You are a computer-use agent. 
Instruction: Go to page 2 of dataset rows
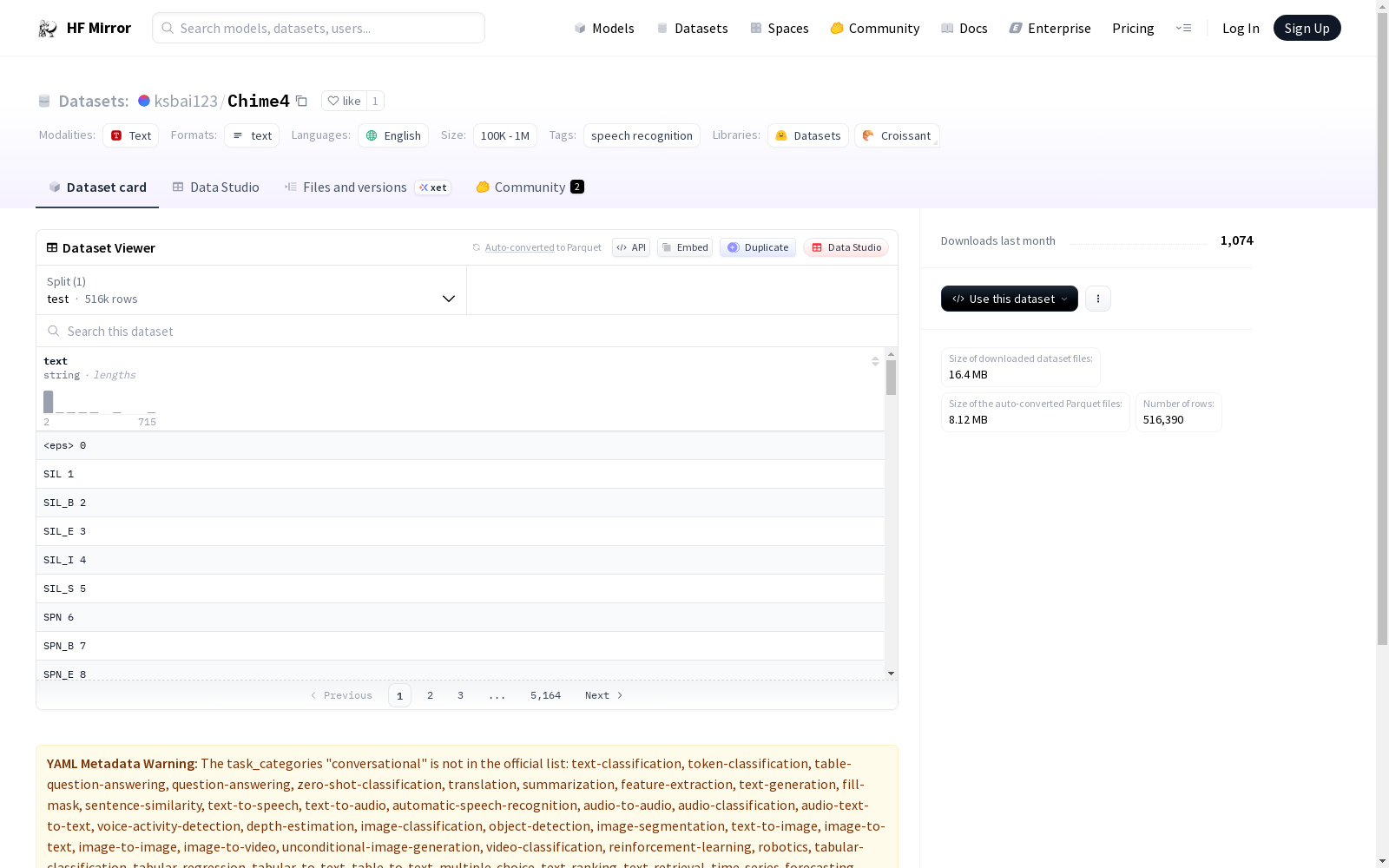[430, 695]
